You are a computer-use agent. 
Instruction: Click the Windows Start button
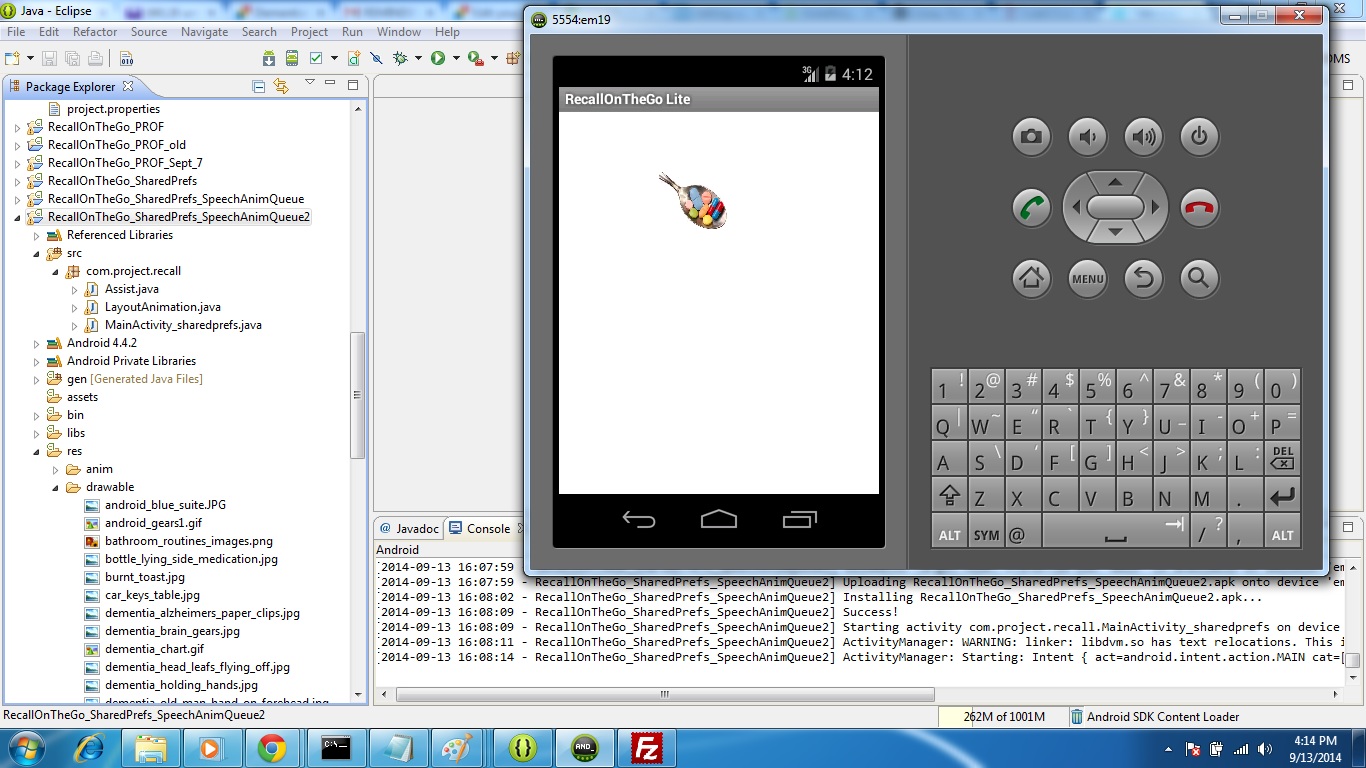click(x=24, y=747)
